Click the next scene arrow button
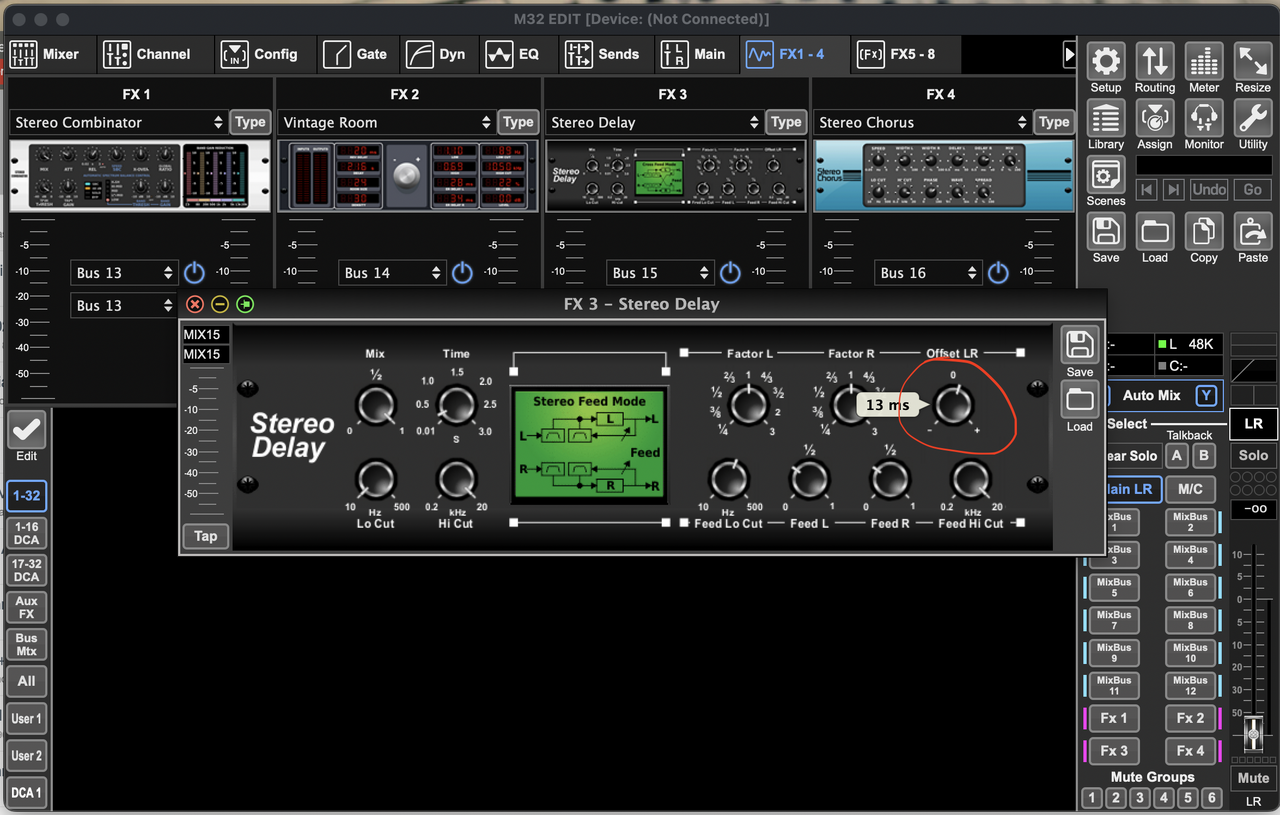The width and height of the screenshot is (1280, 815). tap(1173, 189)
